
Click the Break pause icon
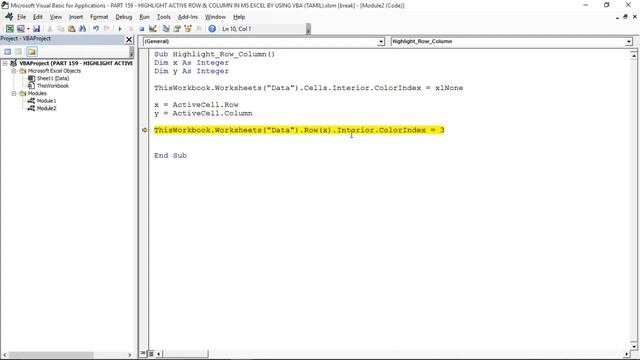(131, 29)
